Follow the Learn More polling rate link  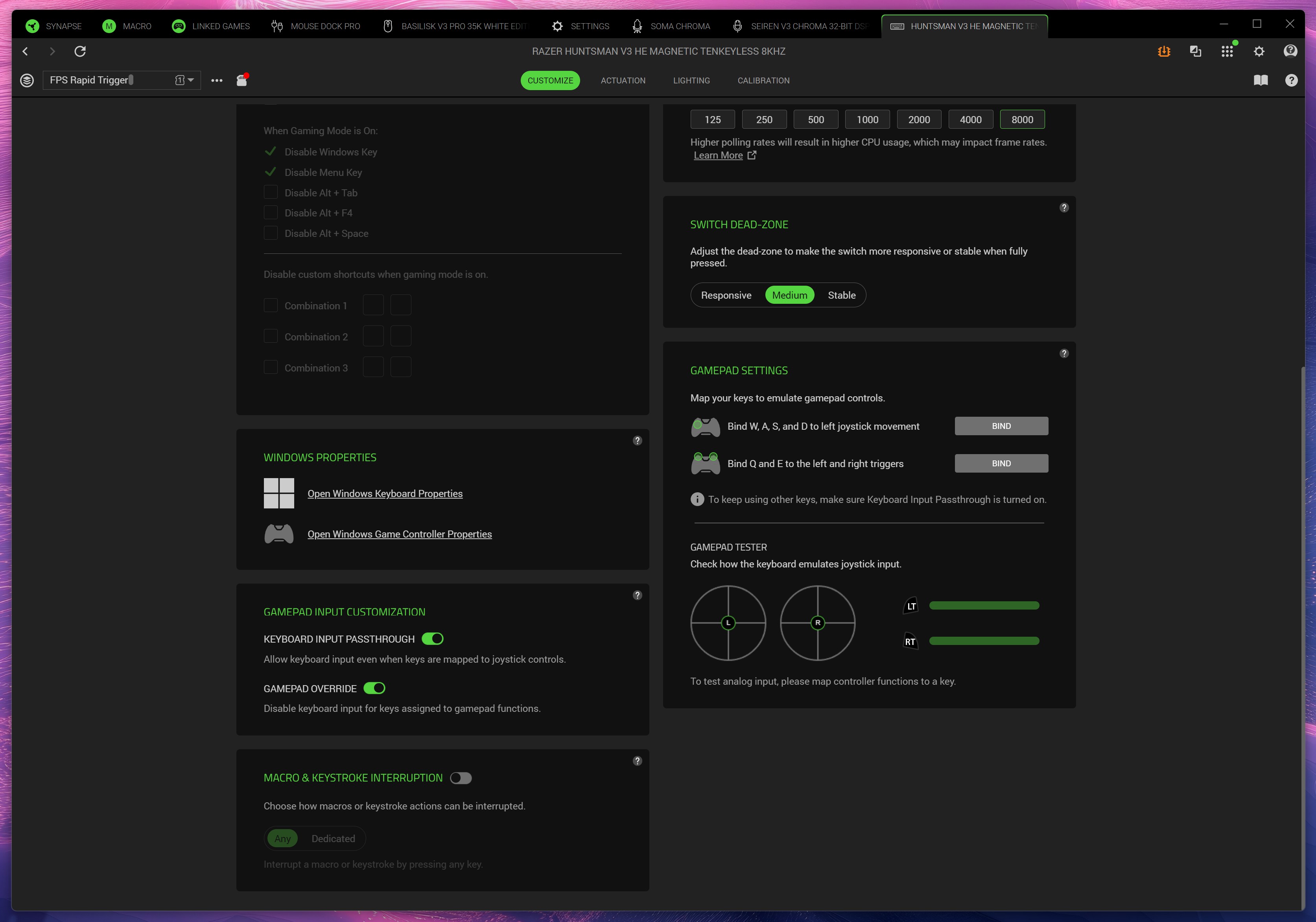pos(718,155)
